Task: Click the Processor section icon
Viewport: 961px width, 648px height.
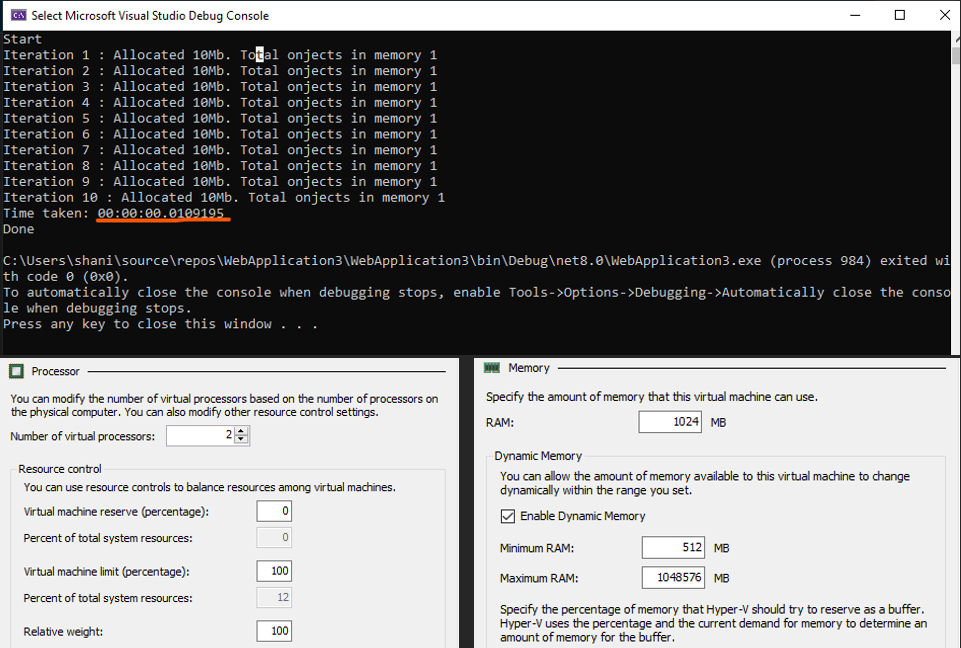Action: point(16,371)
